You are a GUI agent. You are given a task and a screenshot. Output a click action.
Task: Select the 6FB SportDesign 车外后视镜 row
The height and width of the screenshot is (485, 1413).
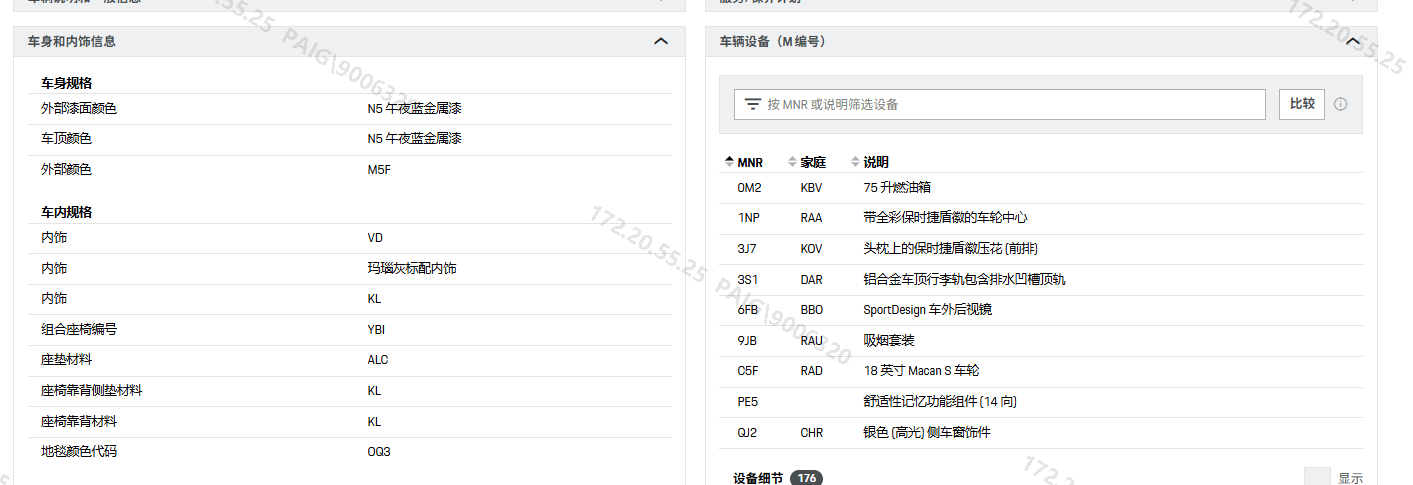click(1040, 310)
